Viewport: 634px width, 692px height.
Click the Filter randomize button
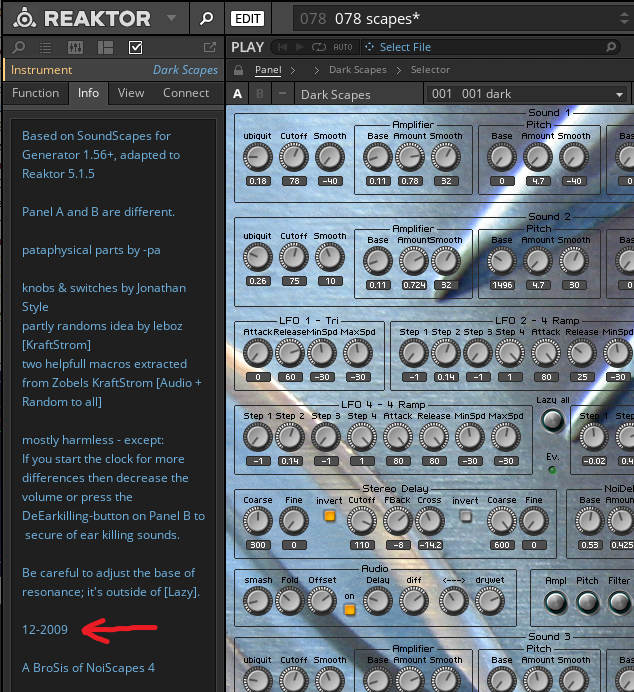point(619,603)
